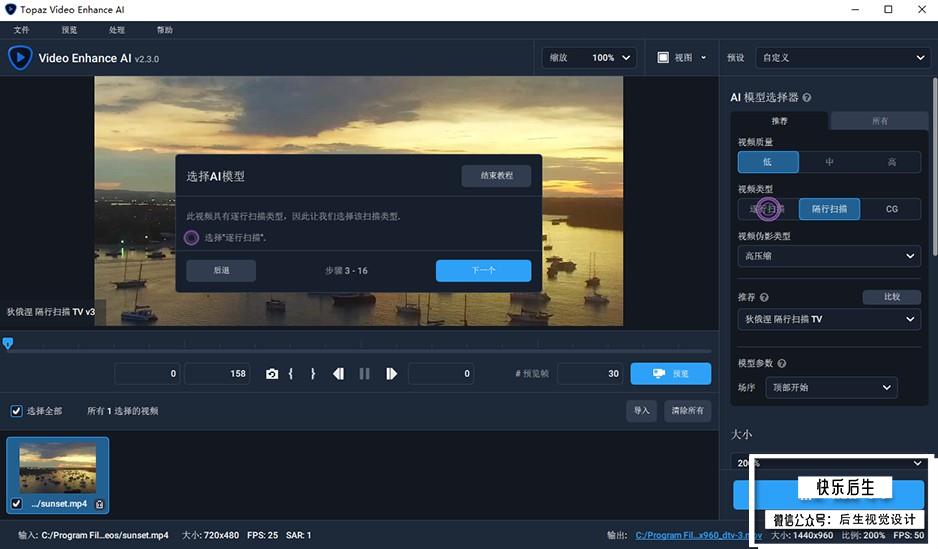Click the end frame field showing 158
The height and width of the screenshot is (549, 938).
pos(217,374)
